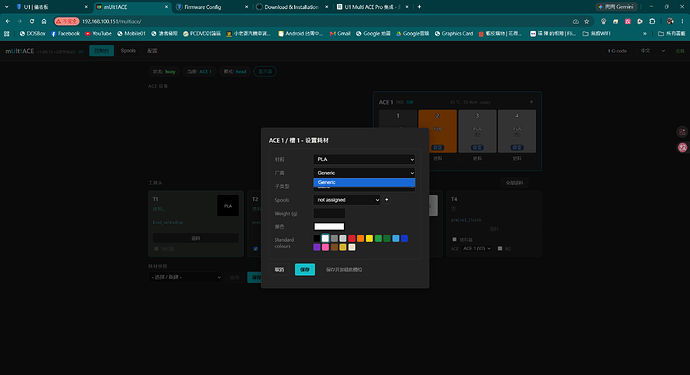The image size is (690, 375).
Task: Open the Spools tab in mUlt1ACE header
Action: pyautogui.click(x=128, y=51)
